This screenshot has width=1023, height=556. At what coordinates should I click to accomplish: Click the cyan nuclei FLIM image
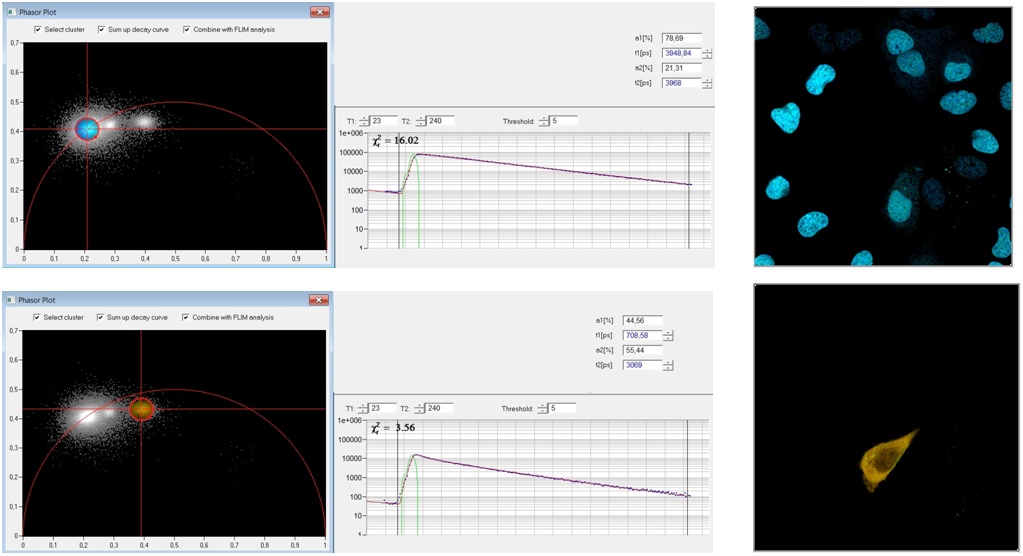click(x=886, y=135)
